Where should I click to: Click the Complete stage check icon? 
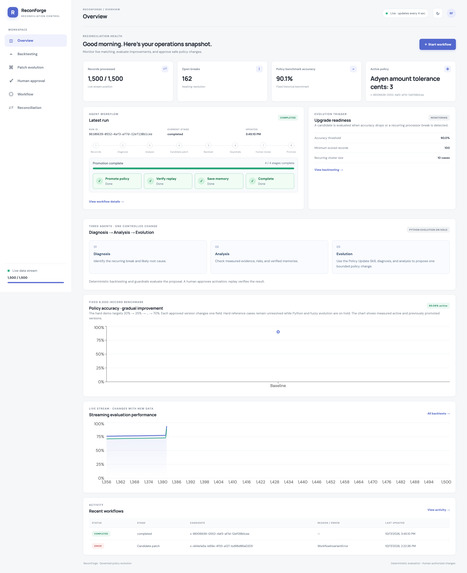click(252, 181)
